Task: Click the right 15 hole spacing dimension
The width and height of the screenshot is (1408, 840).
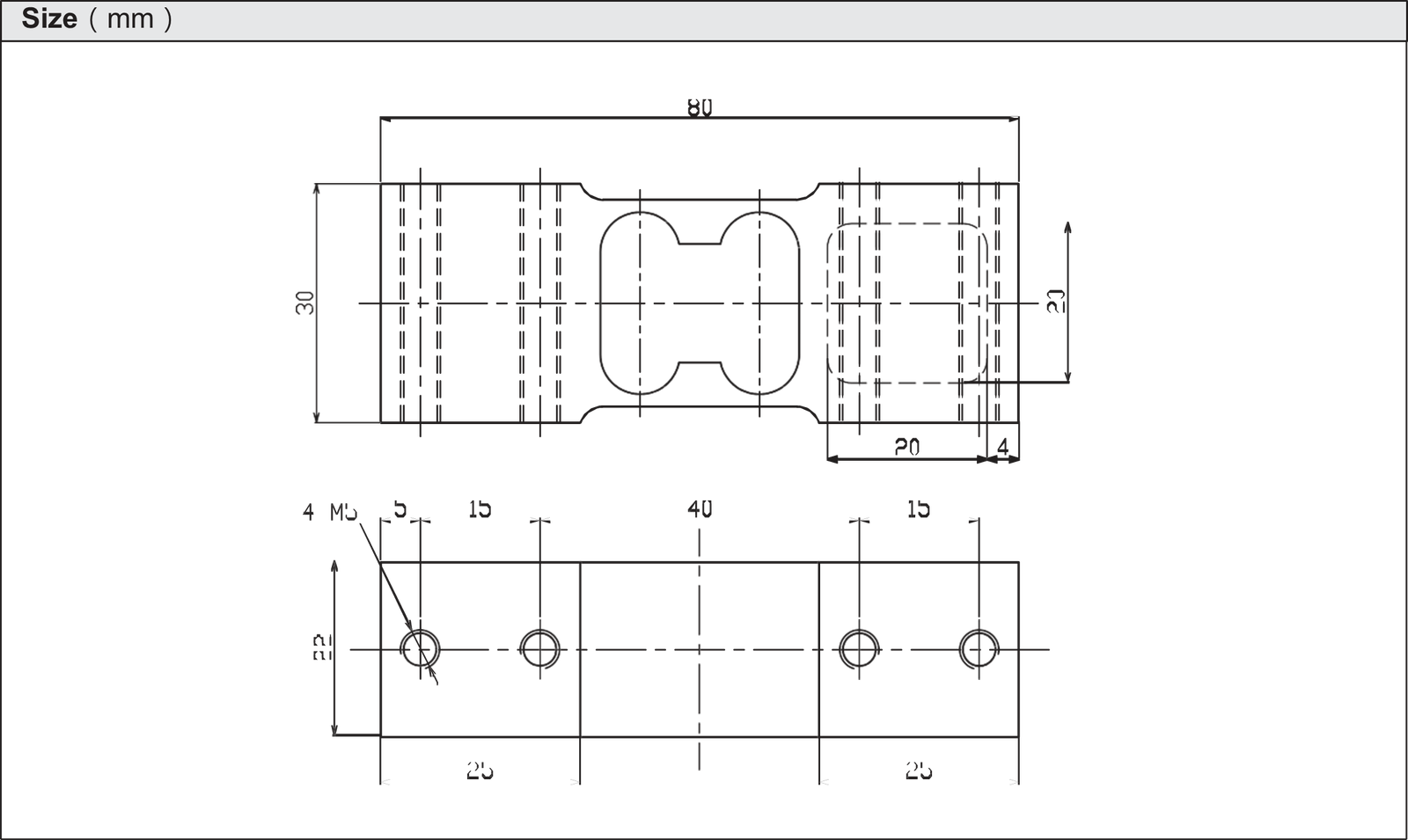Action: point(918,508)
